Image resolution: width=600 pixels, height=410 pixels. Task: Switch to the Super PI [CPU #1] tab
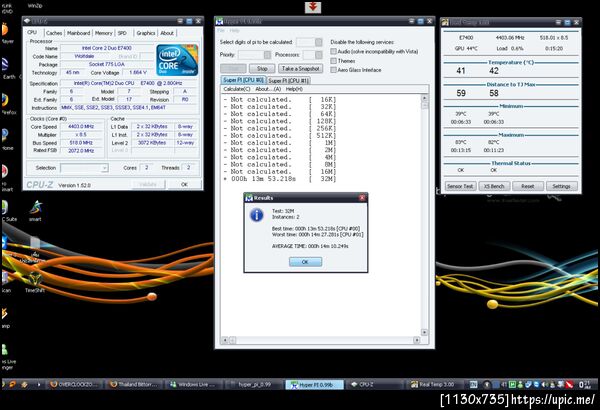tap(288, 80)
